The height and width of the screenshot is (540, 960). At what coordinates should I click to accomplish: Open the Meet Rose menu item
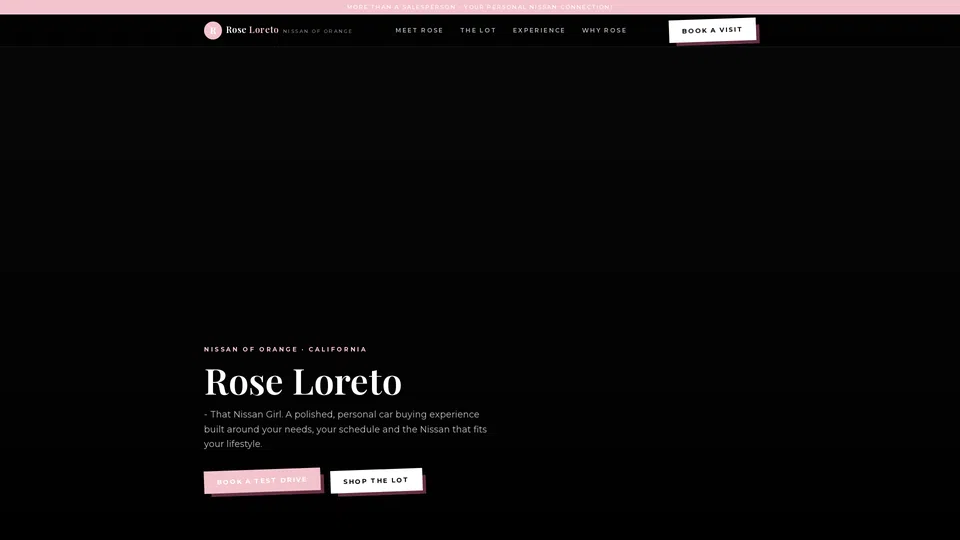coord(419,30)
